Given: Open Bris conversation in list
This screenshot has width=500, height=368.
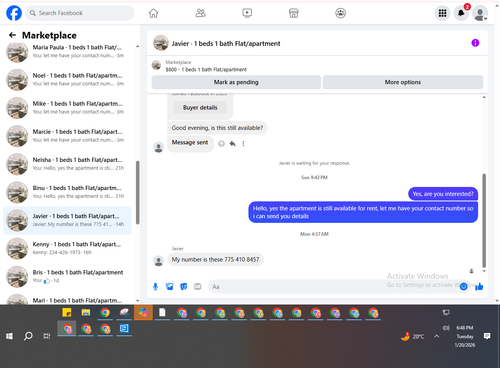Looking at the screenshot, I should (67, 276).
